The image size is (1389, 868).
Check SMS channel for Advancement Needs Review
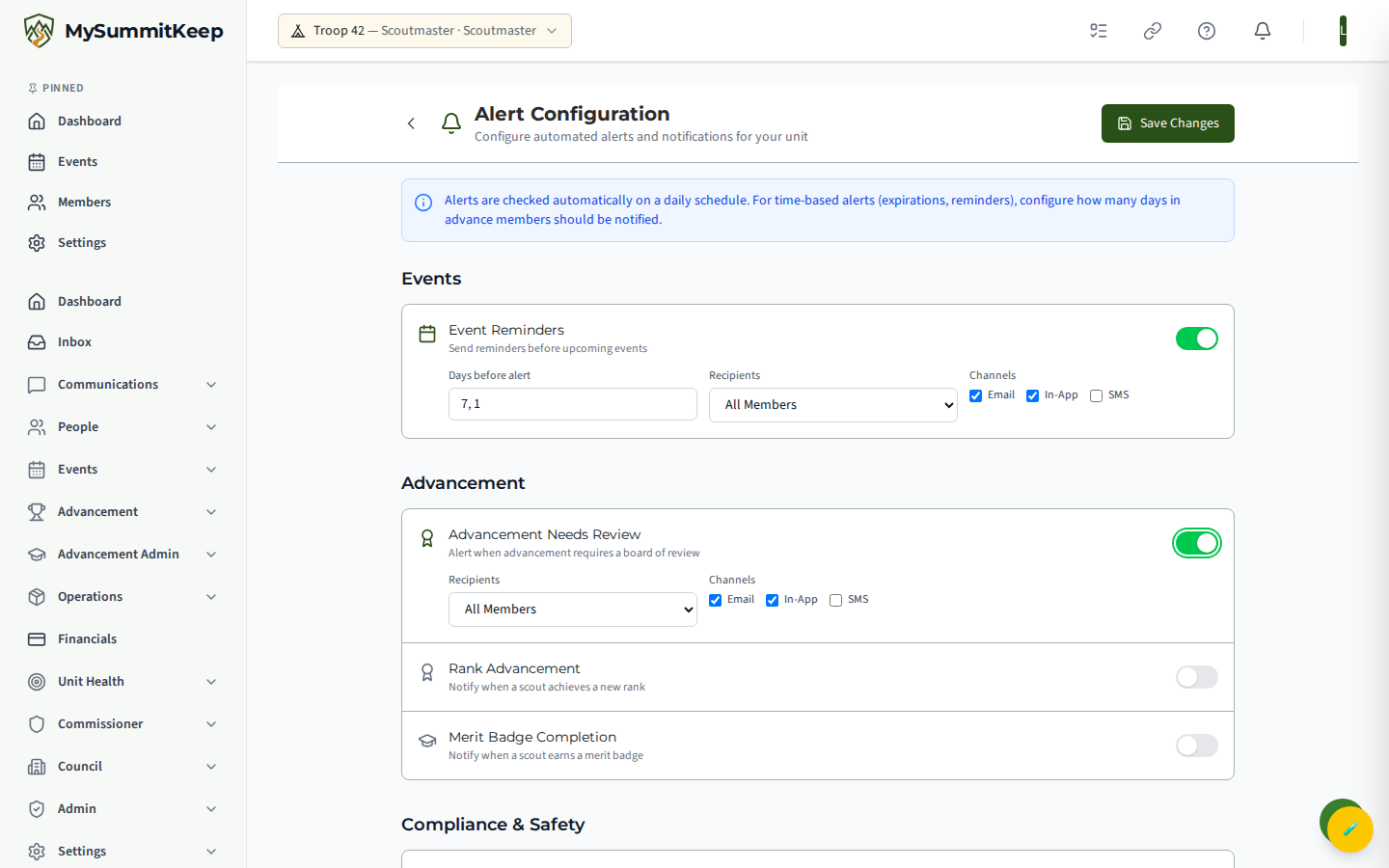click(836, 600)
